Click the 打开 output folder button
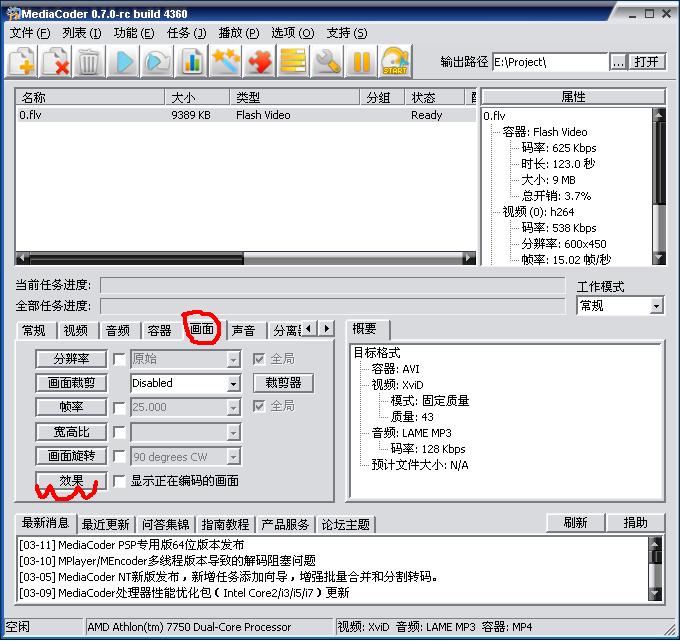This screenshot has width=680, height=641. (x=646, y=62)
